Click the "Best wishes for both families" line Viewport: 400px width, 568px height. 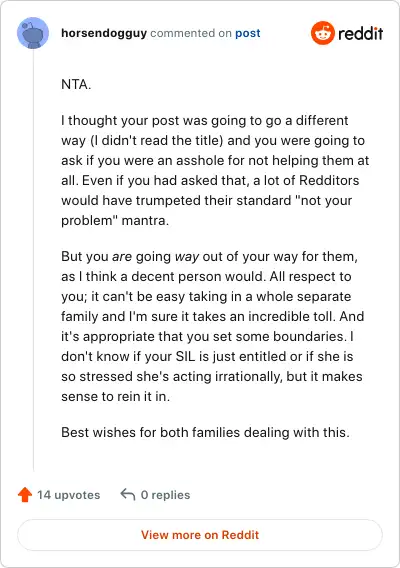click(x=205, y=432)
